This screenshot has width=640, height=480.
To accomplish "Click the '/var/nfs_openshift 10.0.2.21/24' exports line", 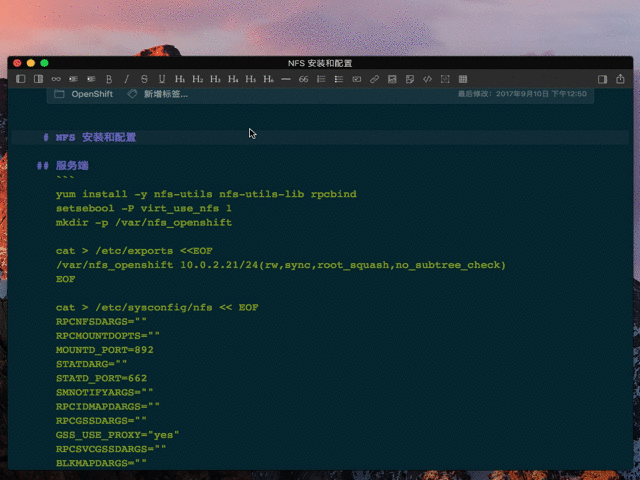I will tap(281, 265).
